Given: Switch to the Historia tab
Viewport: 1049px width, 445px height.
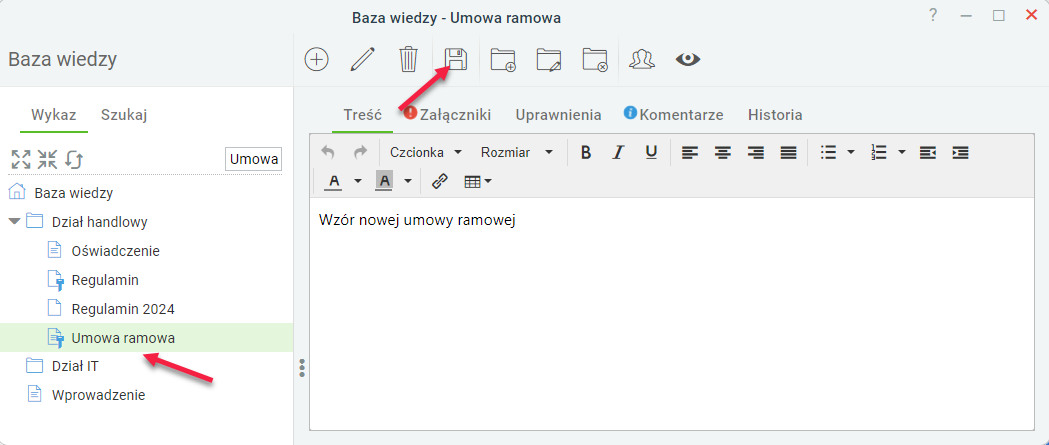Looking at the screenshot, I should [x=775, y=114].
